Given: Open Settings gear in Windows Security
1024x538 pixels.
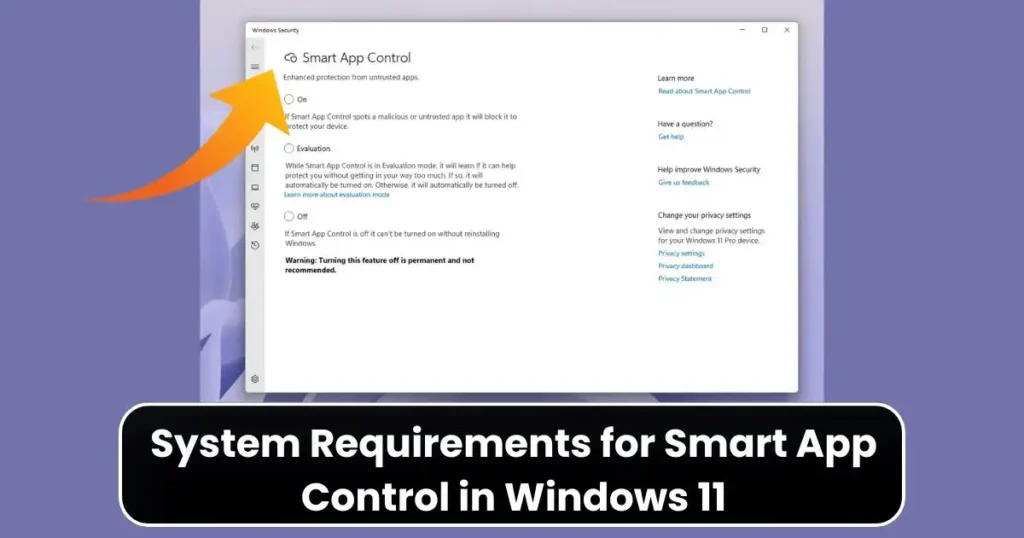Looking at the screenshot, I should (x=255, y=379).
